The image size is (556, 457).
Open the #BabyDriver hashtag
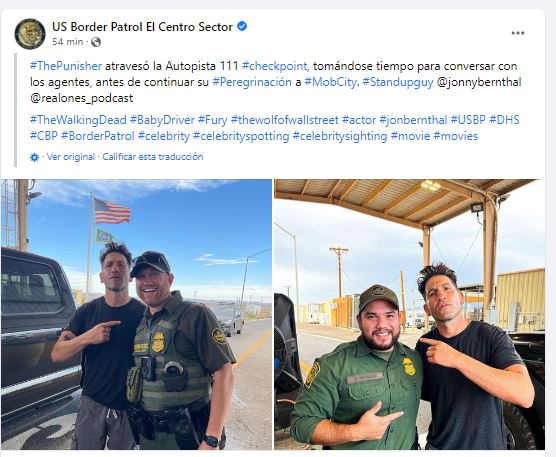162,120
